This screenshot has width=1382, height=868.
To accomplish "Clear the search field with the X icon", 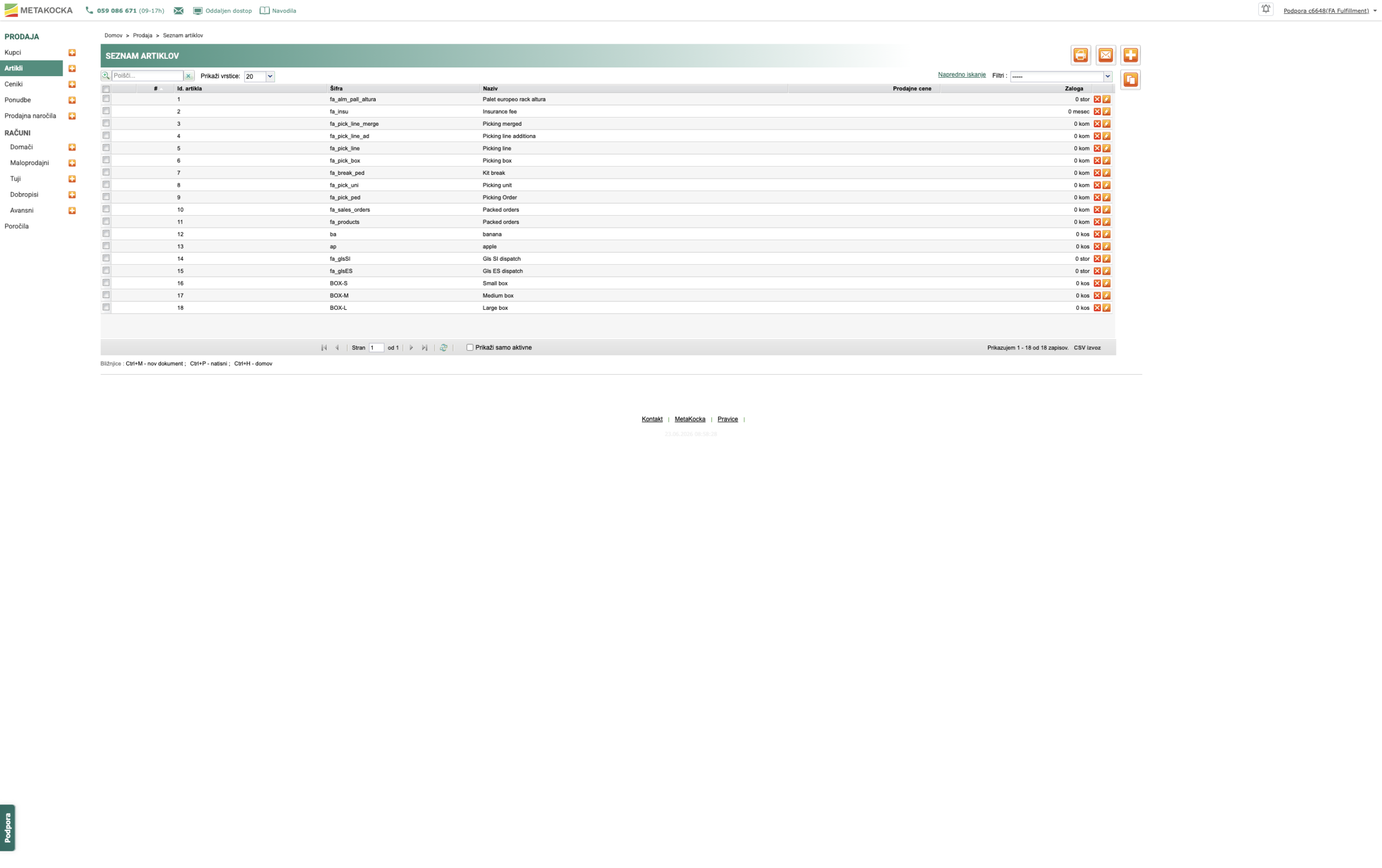I will tap(188, 76).
